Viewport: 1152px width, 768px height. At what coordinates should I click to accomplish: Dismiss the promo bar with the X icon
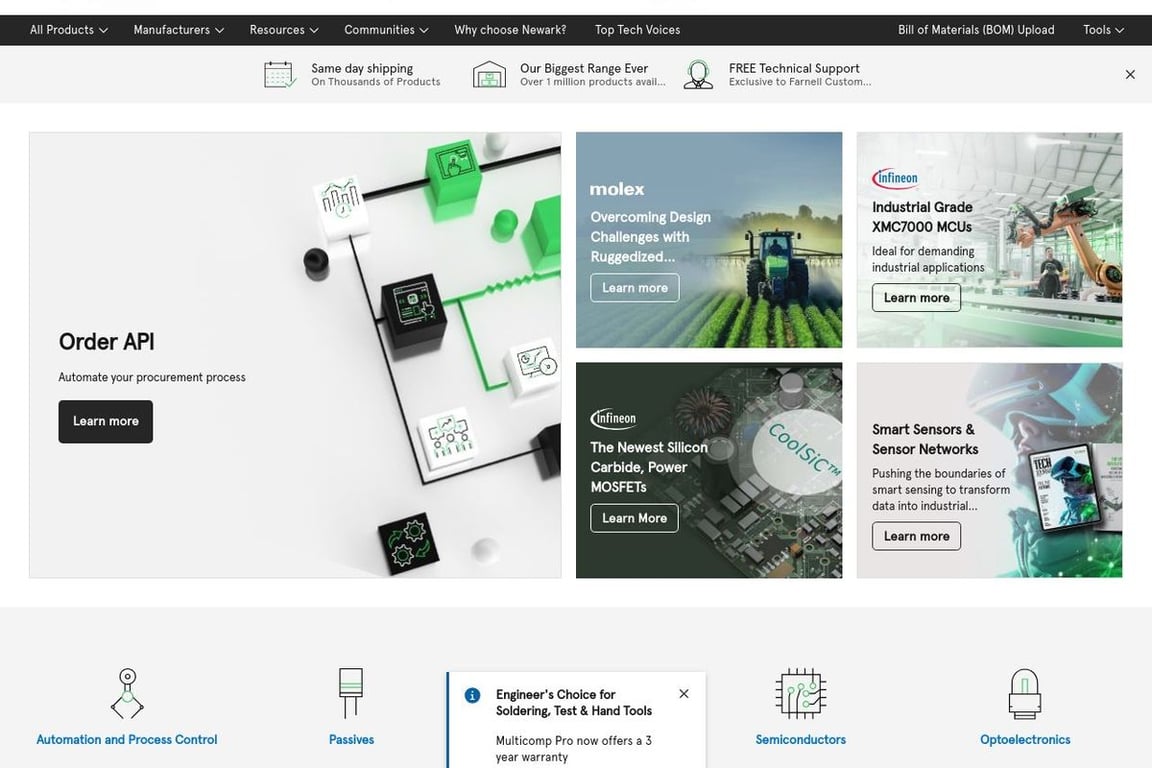(1130, 74)
